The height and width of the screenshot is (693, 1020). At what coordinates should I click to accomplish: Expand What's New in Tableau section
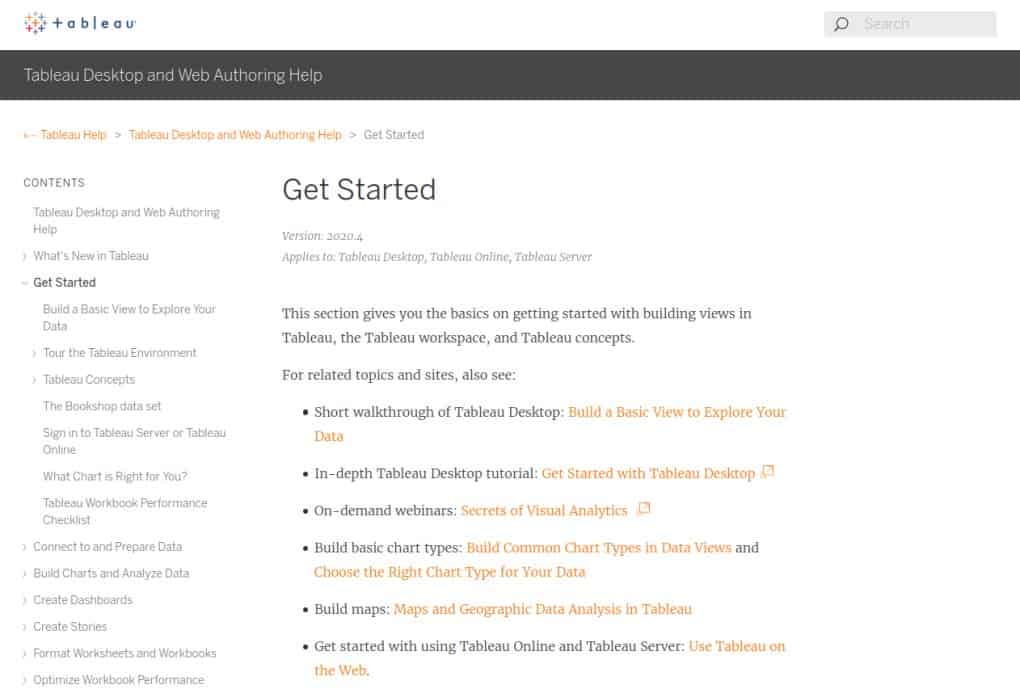click(x=25, y=256)
